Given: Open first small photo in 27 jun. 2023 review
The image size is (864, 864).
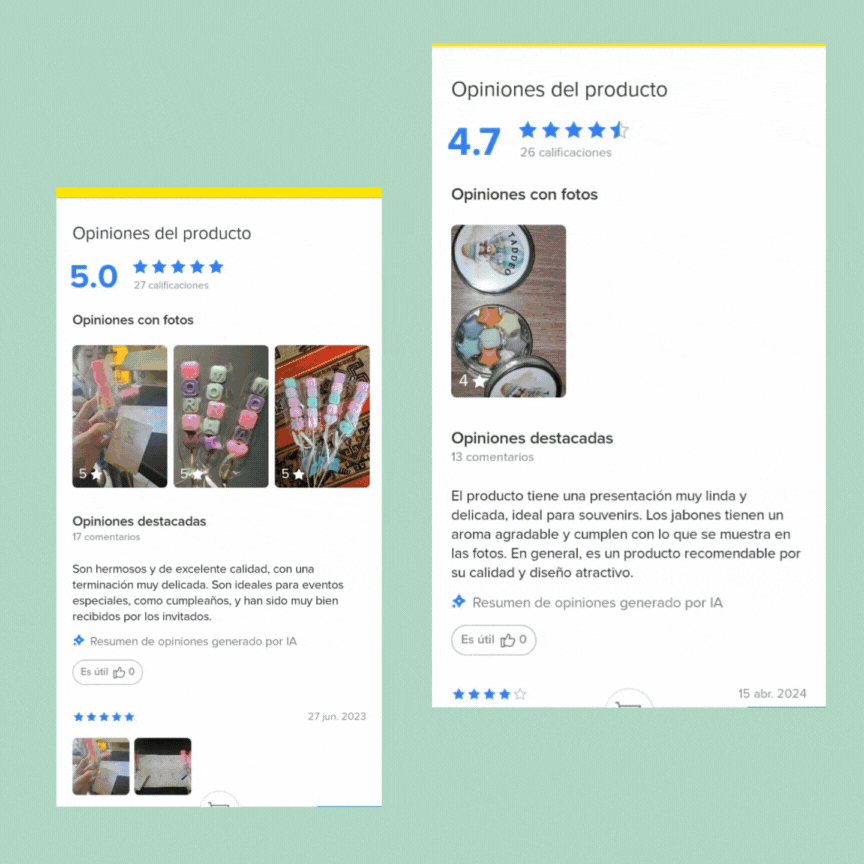Looking at the screenshot, I should (101, 766).
